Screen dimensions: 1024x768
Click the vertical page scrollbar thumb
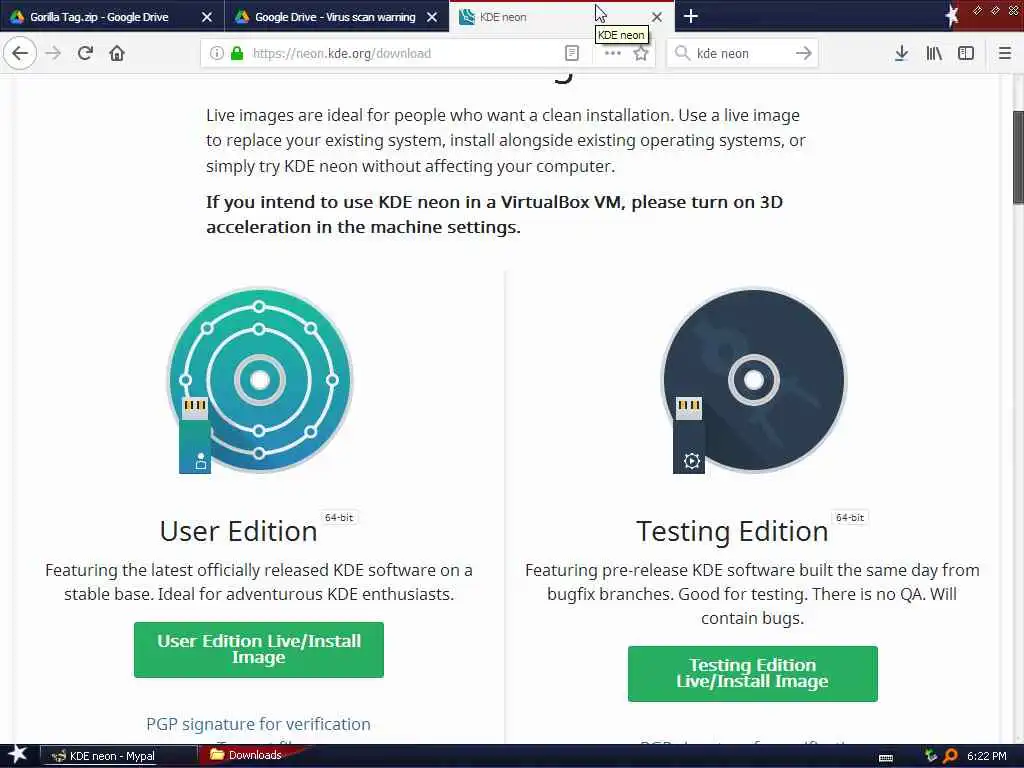click(1017, 157)
